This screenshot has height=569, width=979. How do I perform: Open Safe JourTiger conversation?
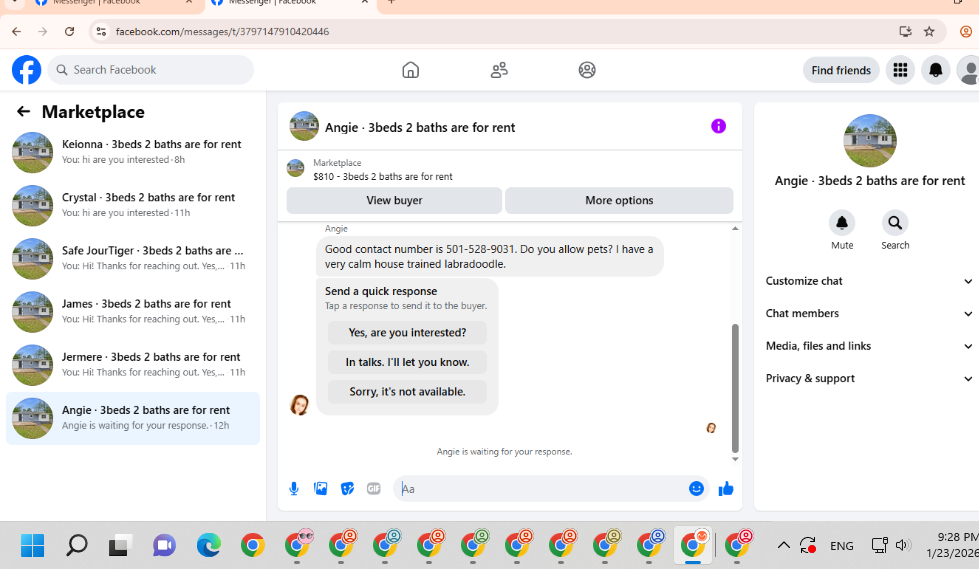(132, 258)
